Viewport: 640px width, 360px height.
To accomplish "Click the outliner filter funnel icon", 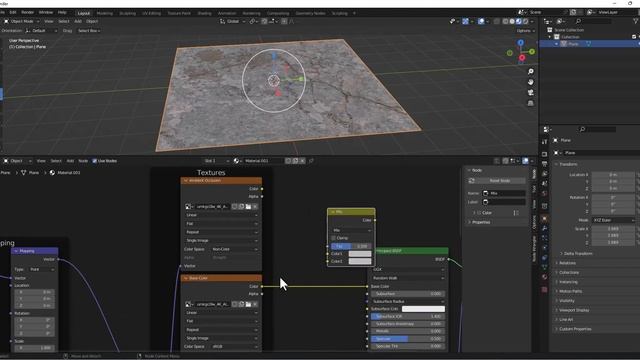I will (636, 21).
